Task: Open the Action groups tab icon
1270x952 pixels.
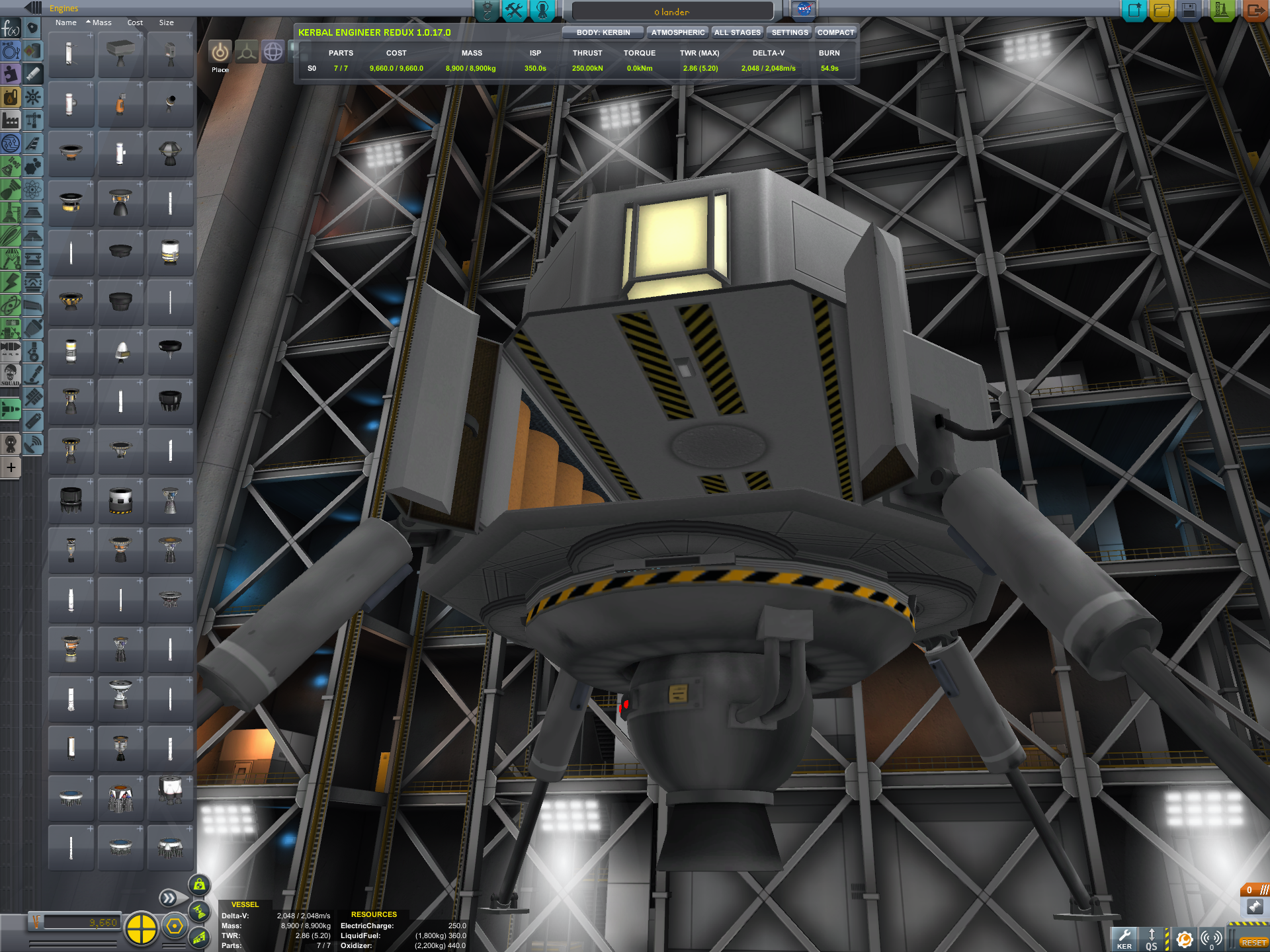Action: pos(514,11)
